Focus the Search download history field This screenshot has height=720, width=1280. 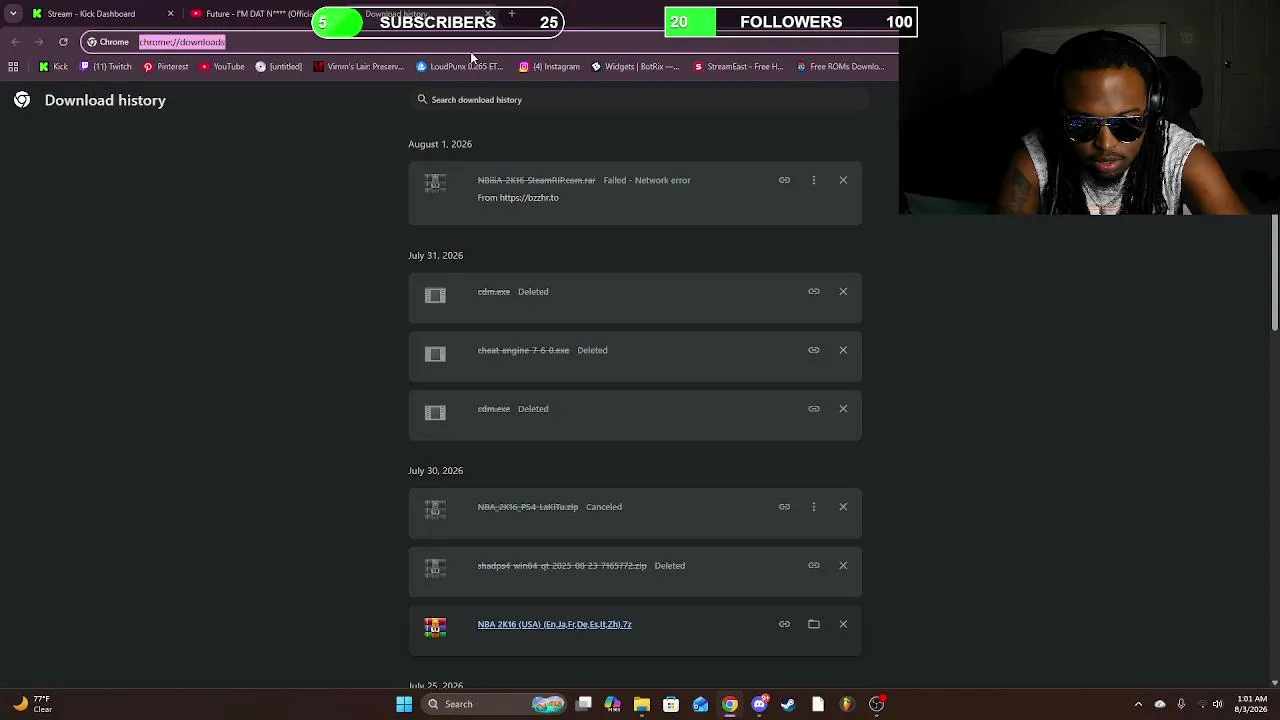tap(640, 100)
